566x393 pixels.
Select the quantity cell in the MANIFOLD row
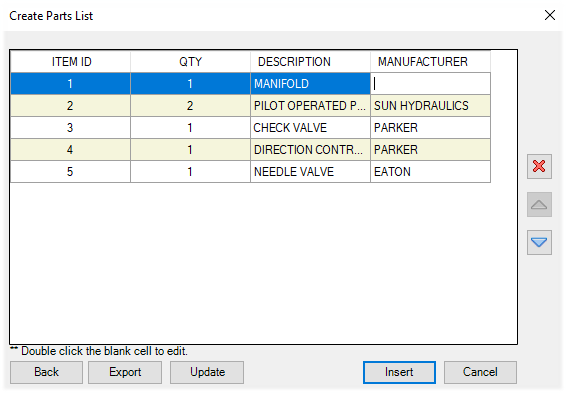pyautogui.click(x=191, y=84)
